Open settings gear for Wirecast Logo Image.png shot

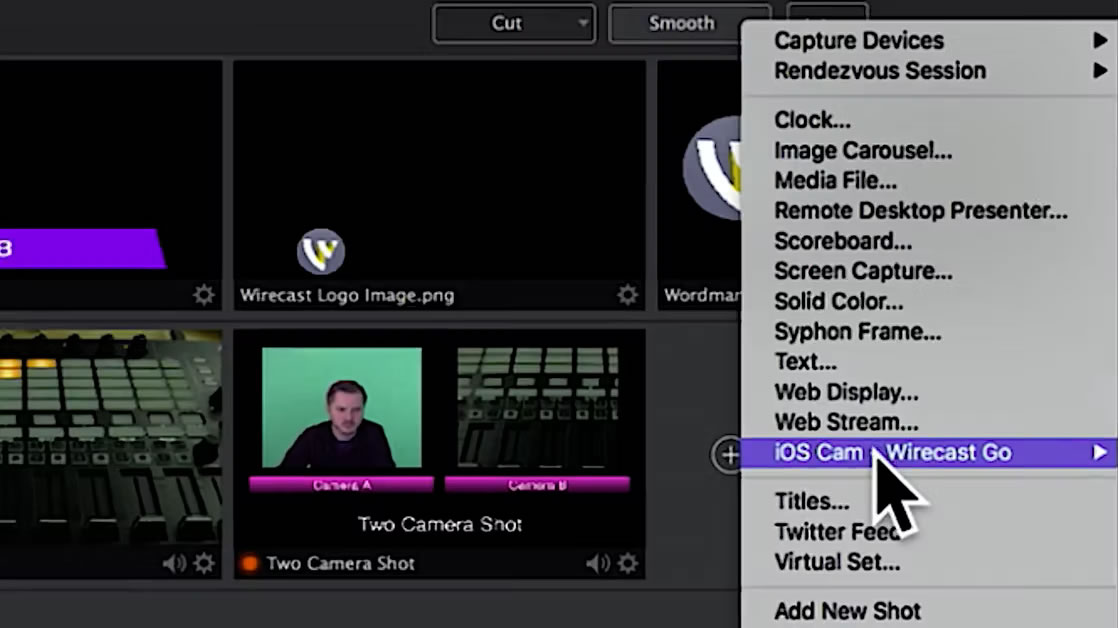[627, 294]
